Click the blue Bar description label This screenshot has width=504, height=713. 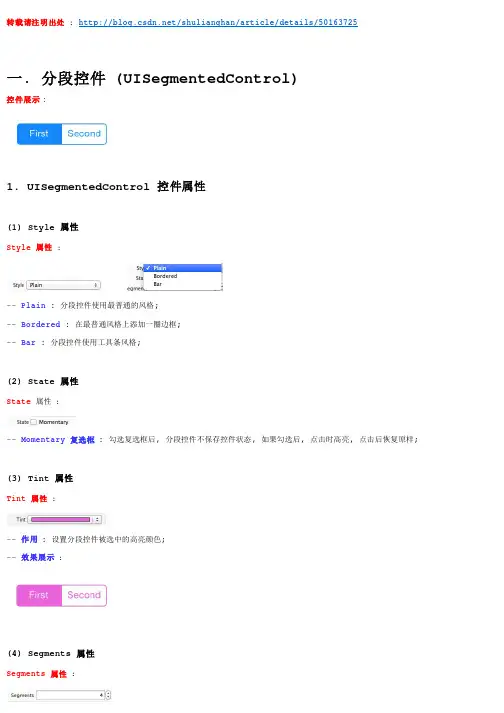(28, 342)
